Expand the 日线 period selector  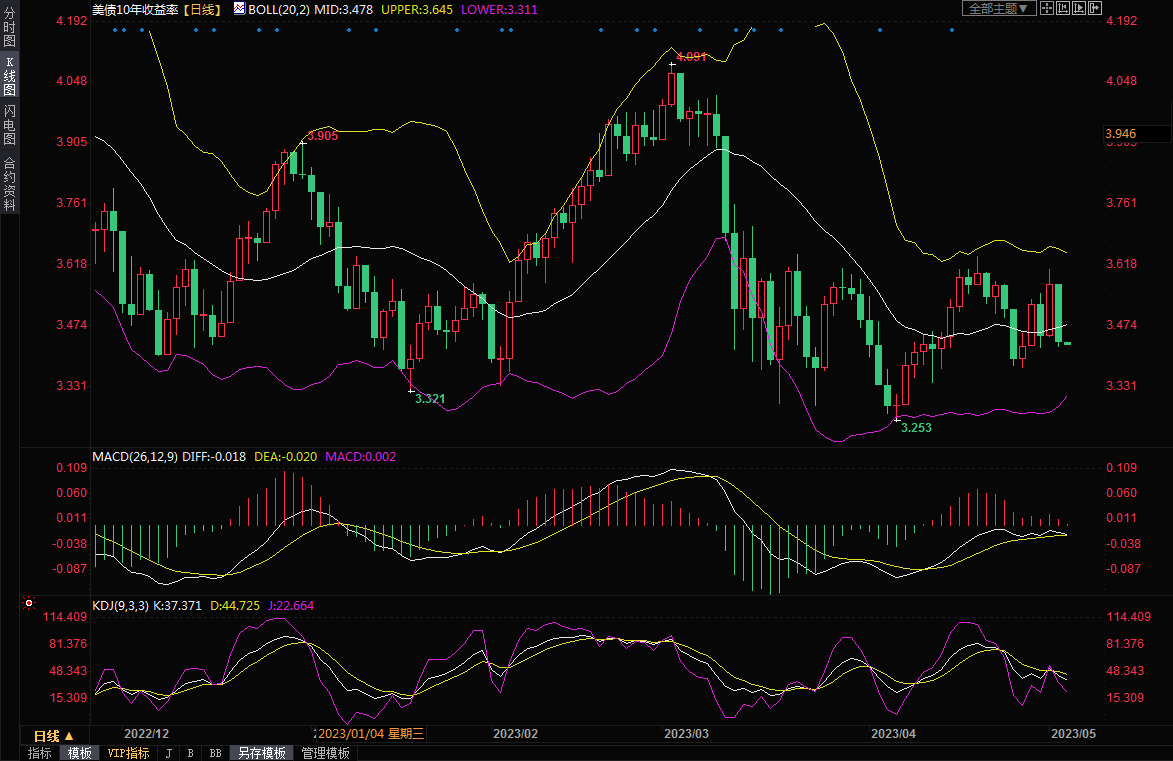pos(55,735)
